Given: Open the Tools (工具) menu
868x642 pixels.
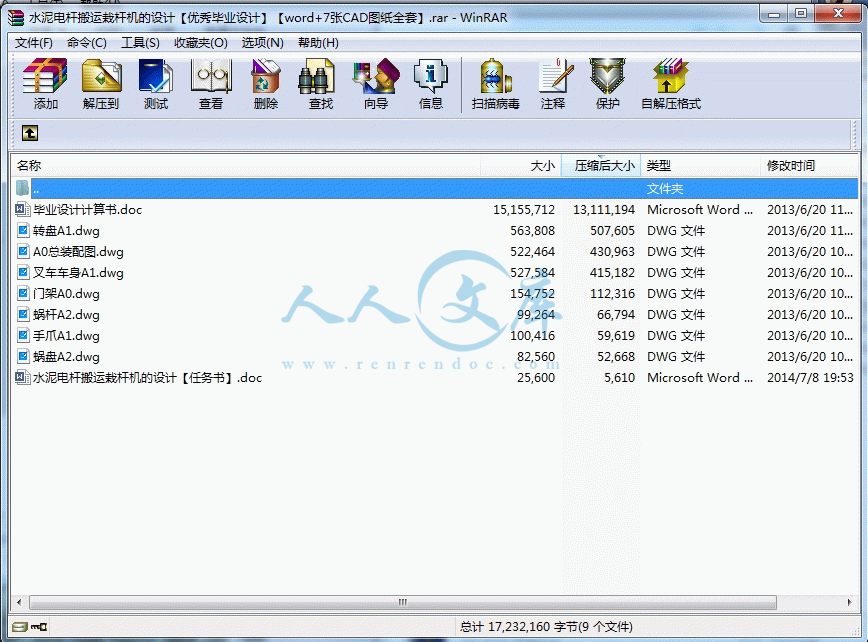Looking at the screenshot, I should pos(140,43).
